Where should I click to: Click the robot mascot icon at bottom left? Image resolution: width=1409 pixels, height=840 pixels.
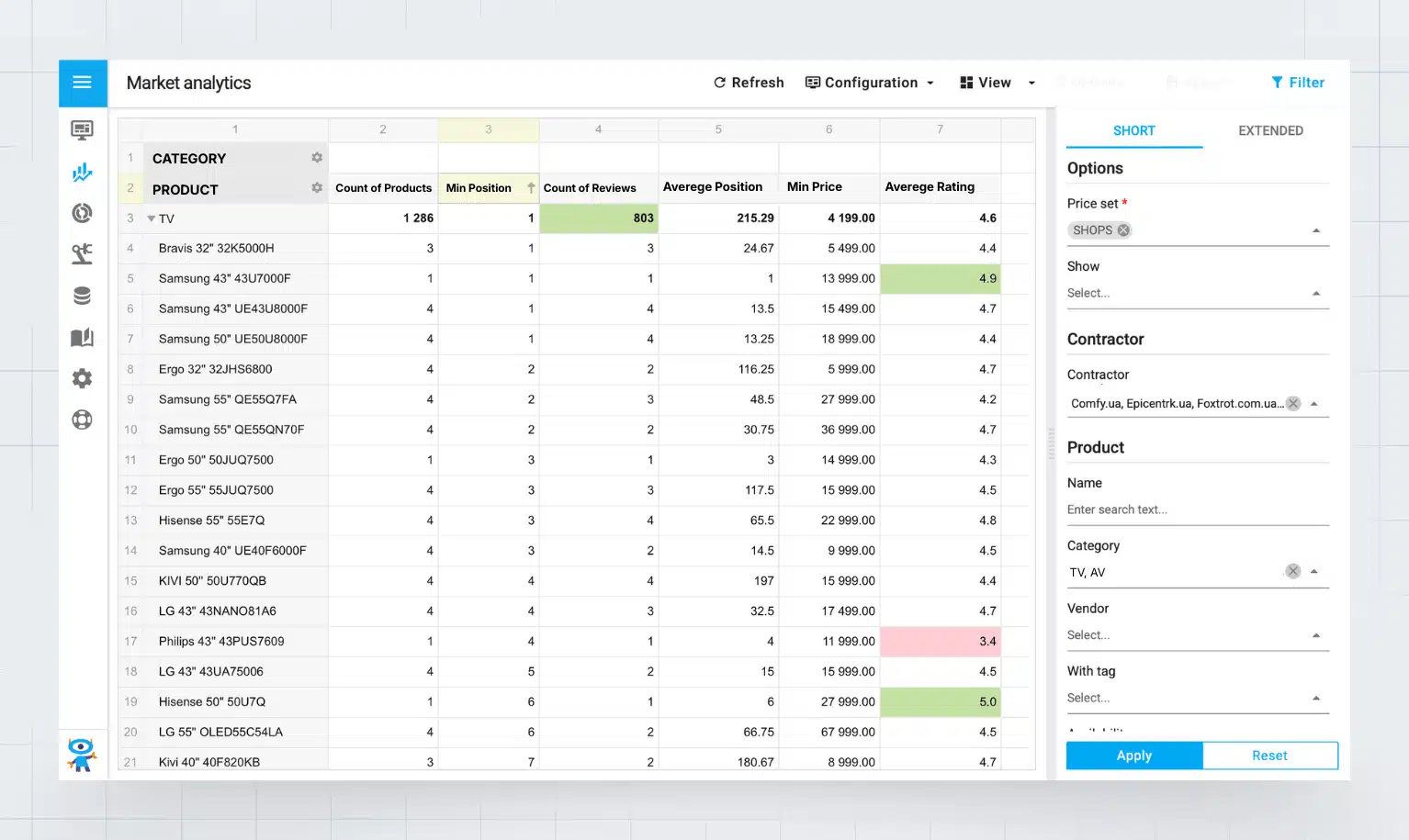(82, 754)
